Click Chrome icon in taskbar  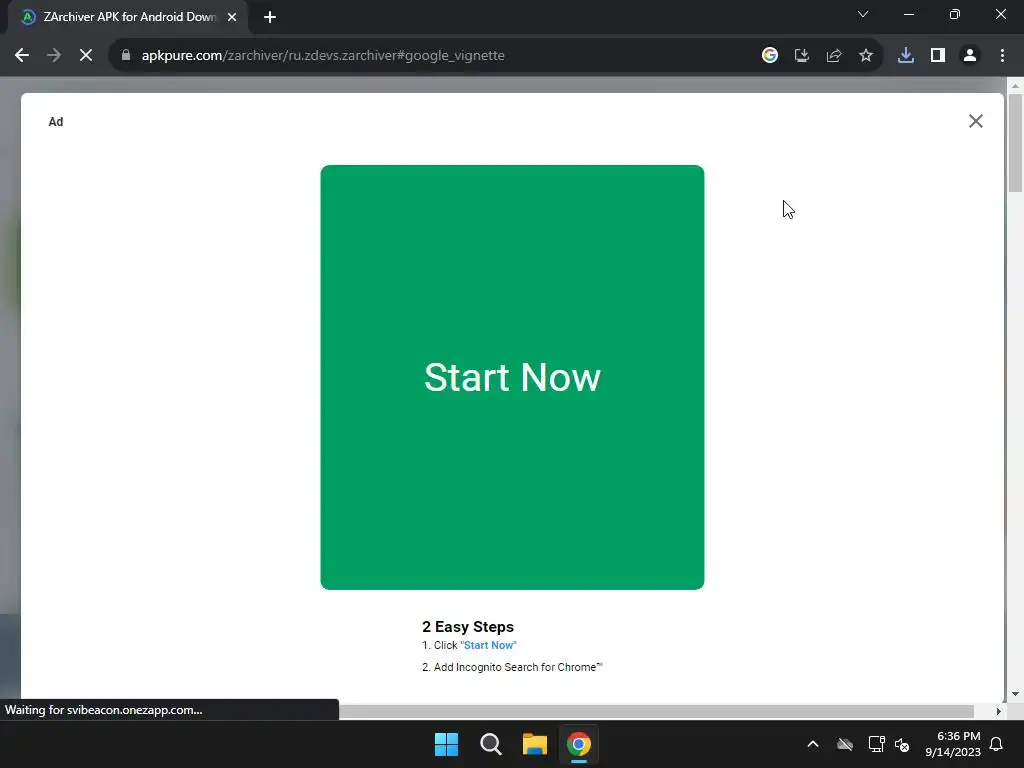click(x=579, y=744)
